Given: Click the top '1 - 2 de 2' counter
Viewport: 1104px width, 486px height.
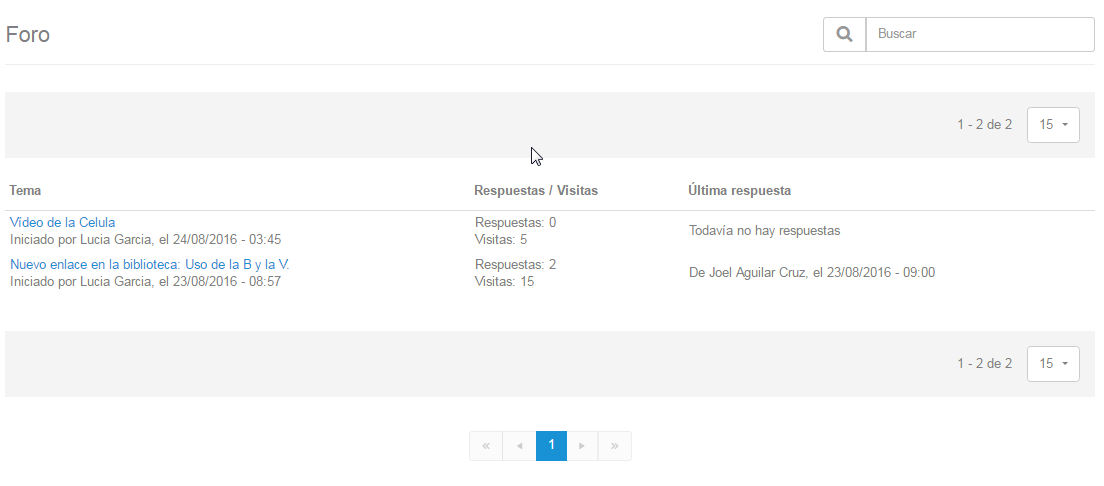Looking at the screenshot, I should [x=984, y=125].
